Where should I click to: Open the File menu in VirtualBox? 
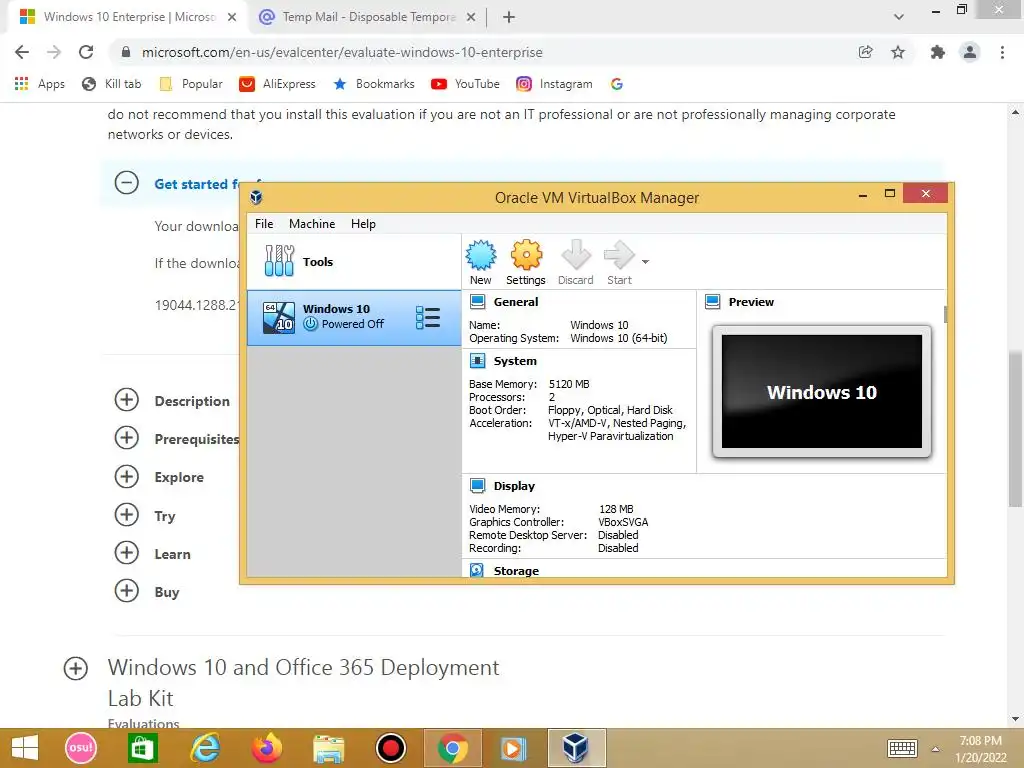tap(264, 223)
